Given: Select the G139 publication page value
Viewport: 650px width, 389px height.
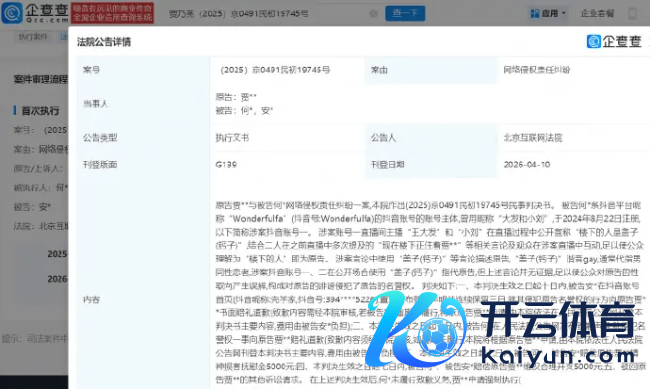Looking at the screenshot, I should (226, 165).
